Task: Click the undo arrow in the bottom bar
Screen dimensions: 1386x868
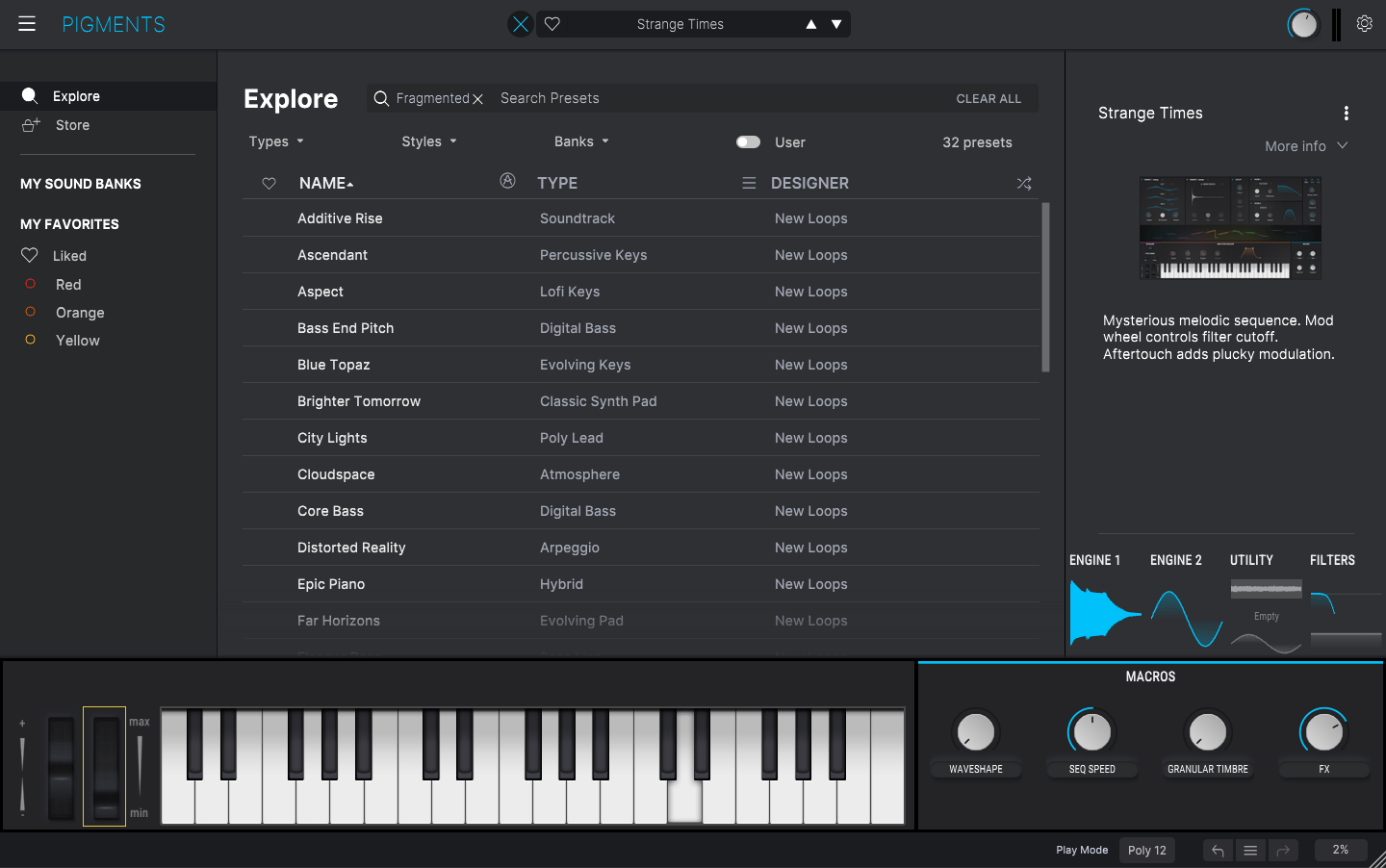Action: pyautogui.click(x=1217, y=851)
